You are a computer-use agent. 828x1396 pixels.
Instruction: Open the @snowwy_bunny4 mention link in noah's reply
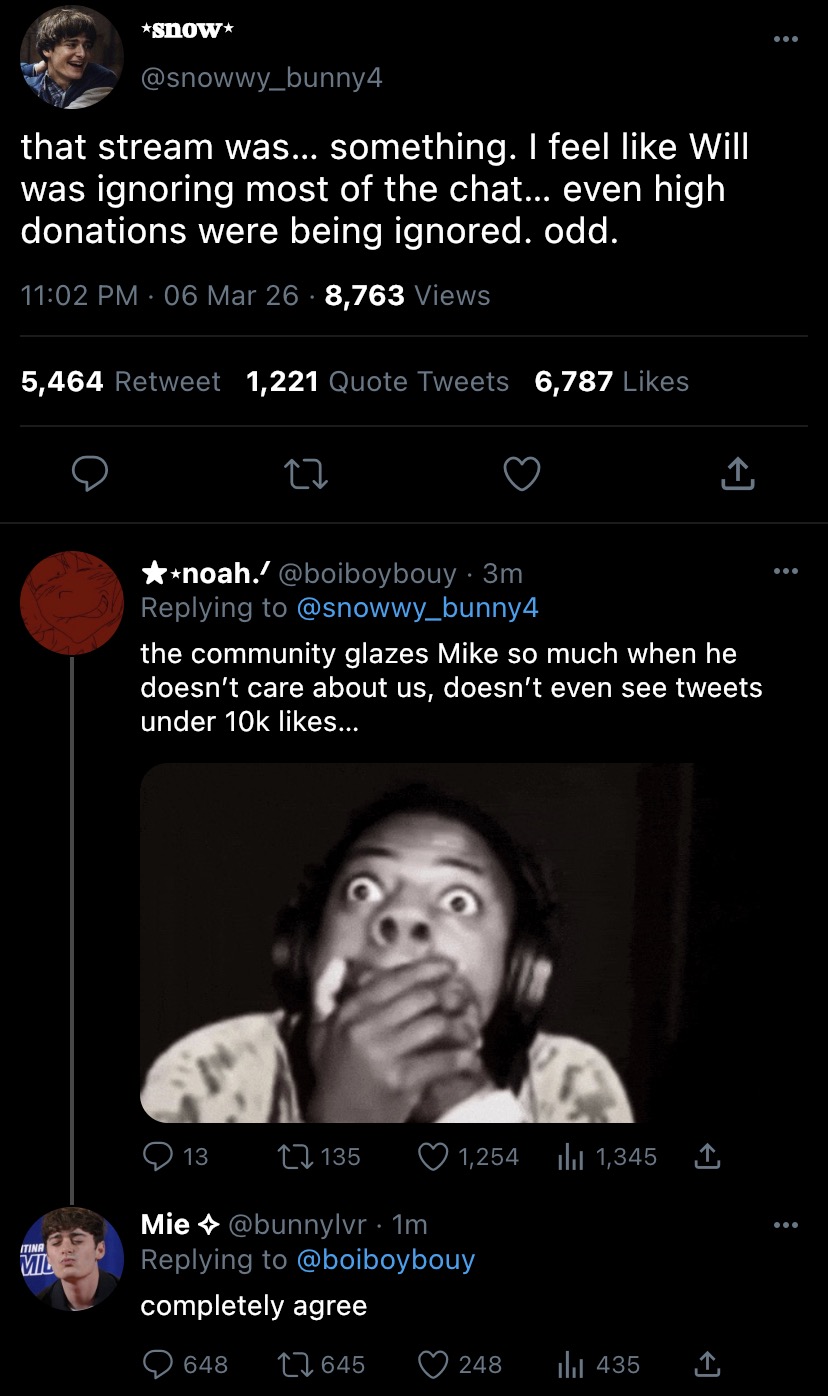tap(417, 607)
